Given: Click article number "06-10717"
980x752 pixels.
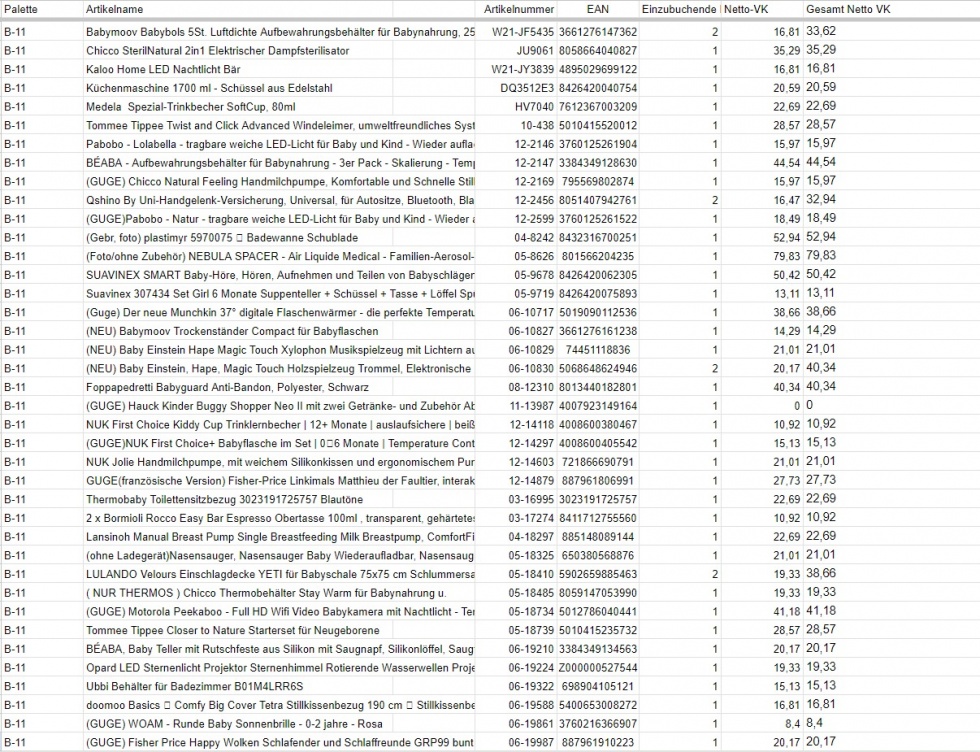Looking at the screenshot, I should [531, 313].
